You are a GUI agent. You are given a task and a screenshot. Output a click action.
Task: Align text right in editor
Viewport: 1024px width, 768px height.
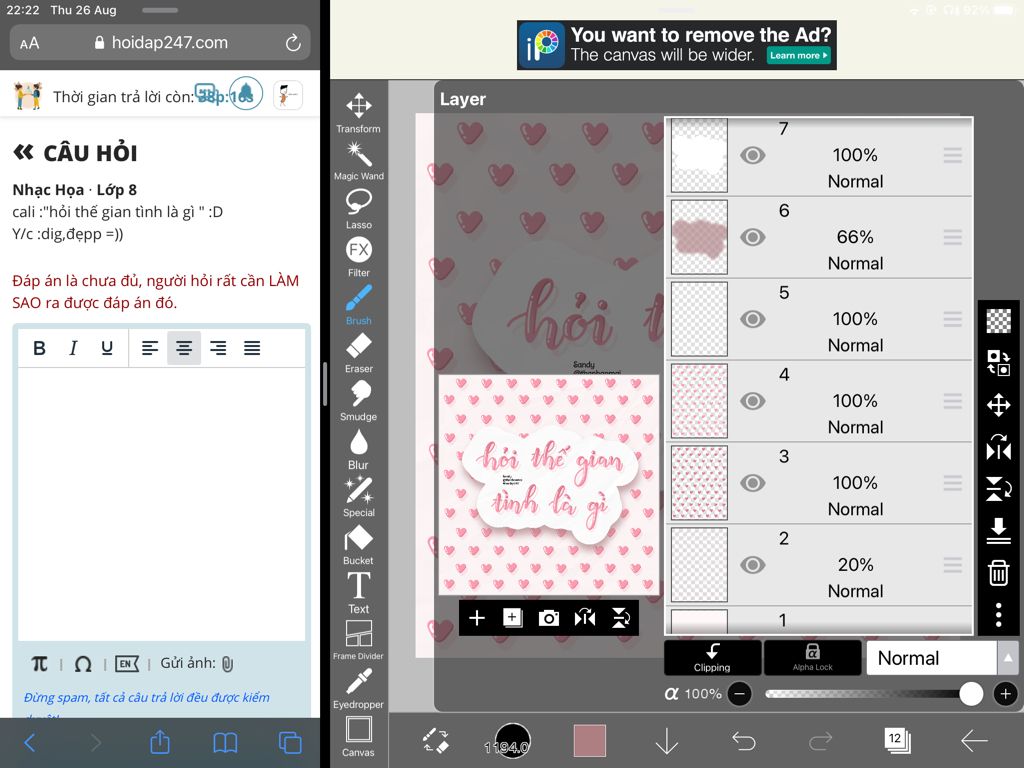click(x=218, y=348)
